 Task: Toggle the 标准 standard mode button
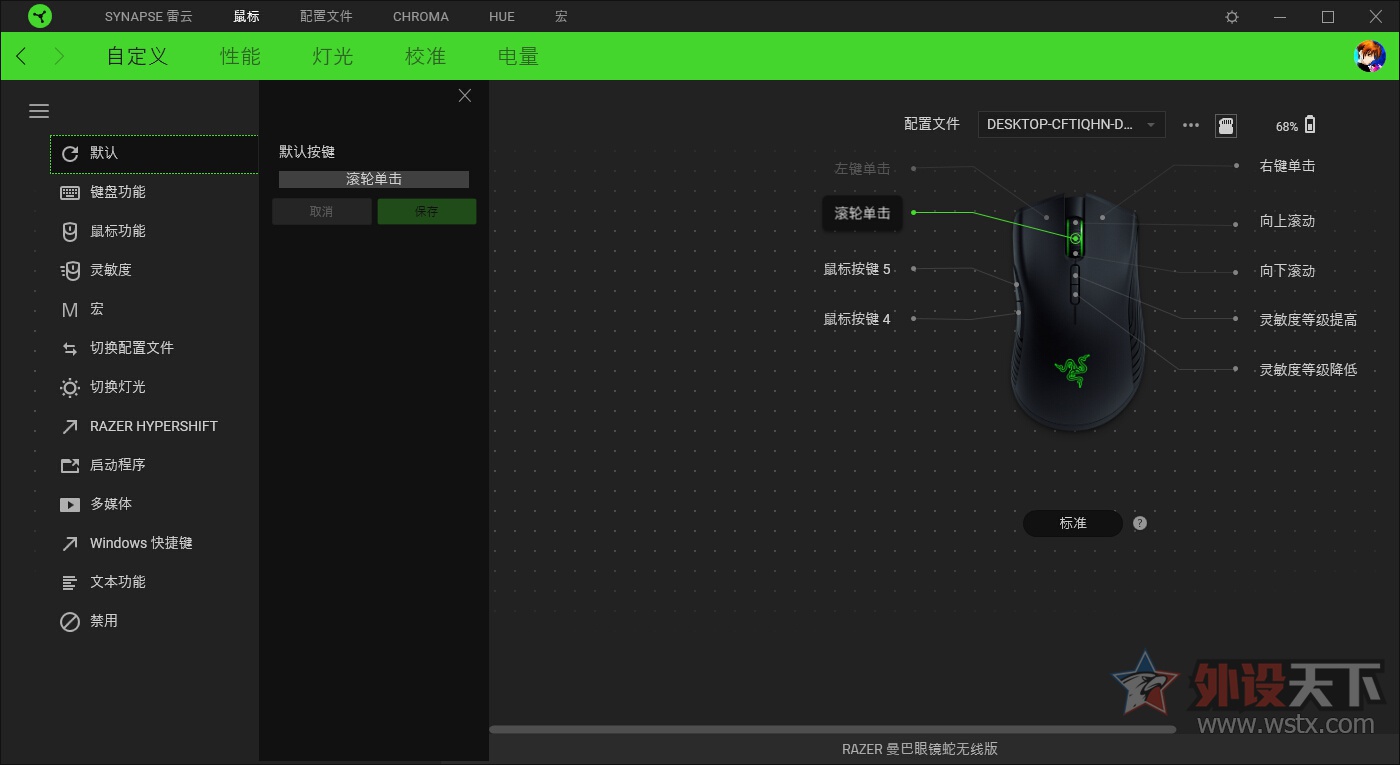[1072, 523]
